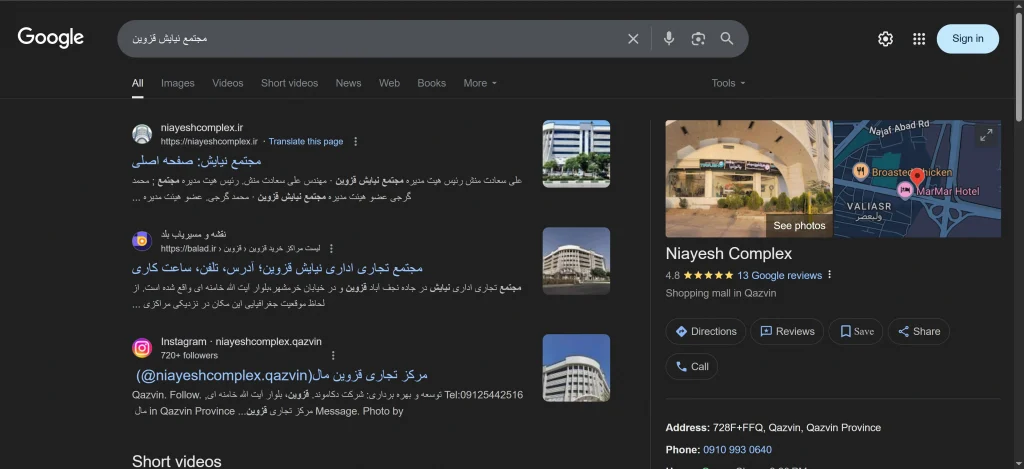Click the Short videos section heading
This screenshot has height=469, width=1024.
coord(176,461)
